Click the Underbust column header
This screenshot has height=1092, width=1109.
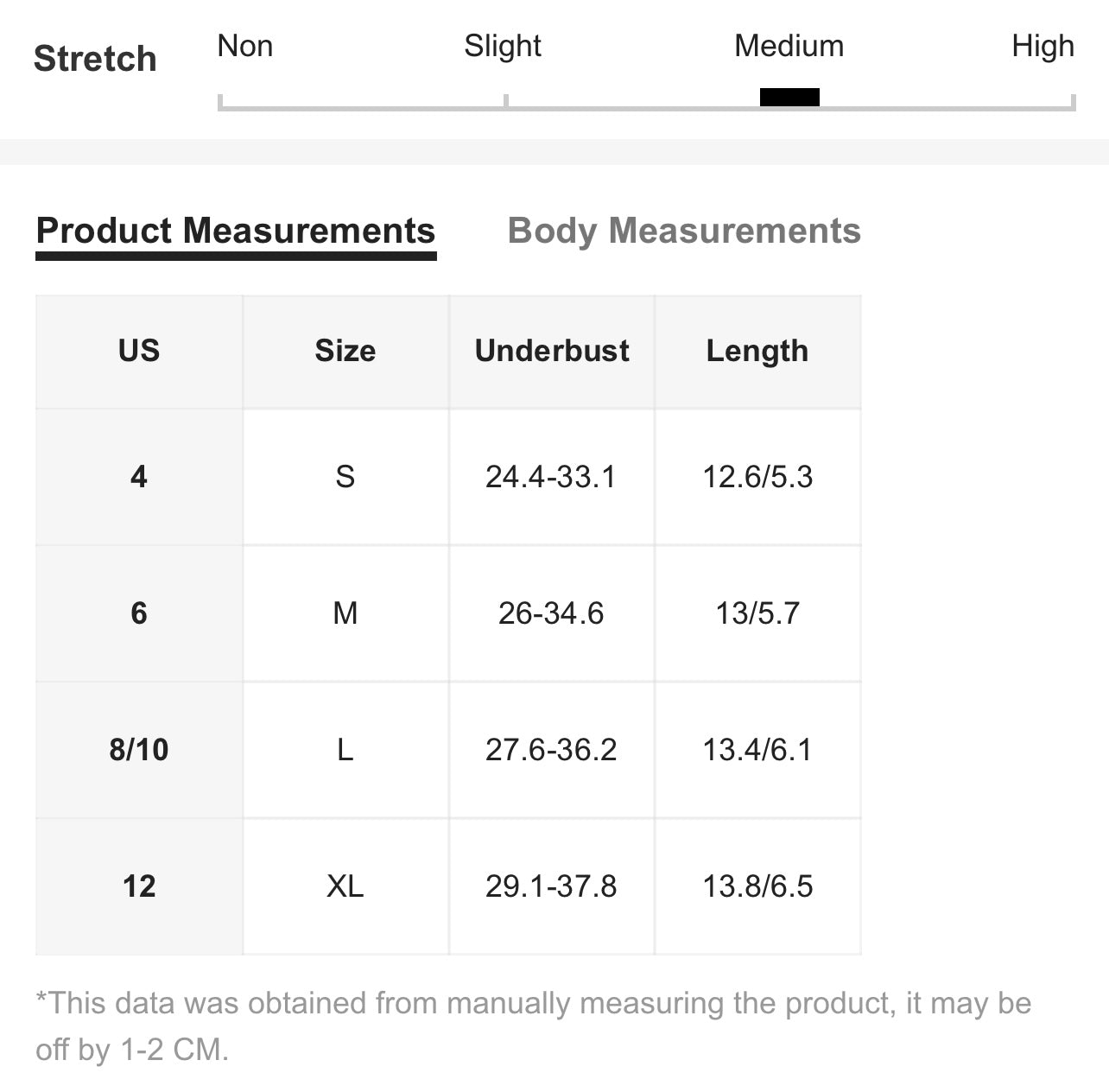coord(552,352)
